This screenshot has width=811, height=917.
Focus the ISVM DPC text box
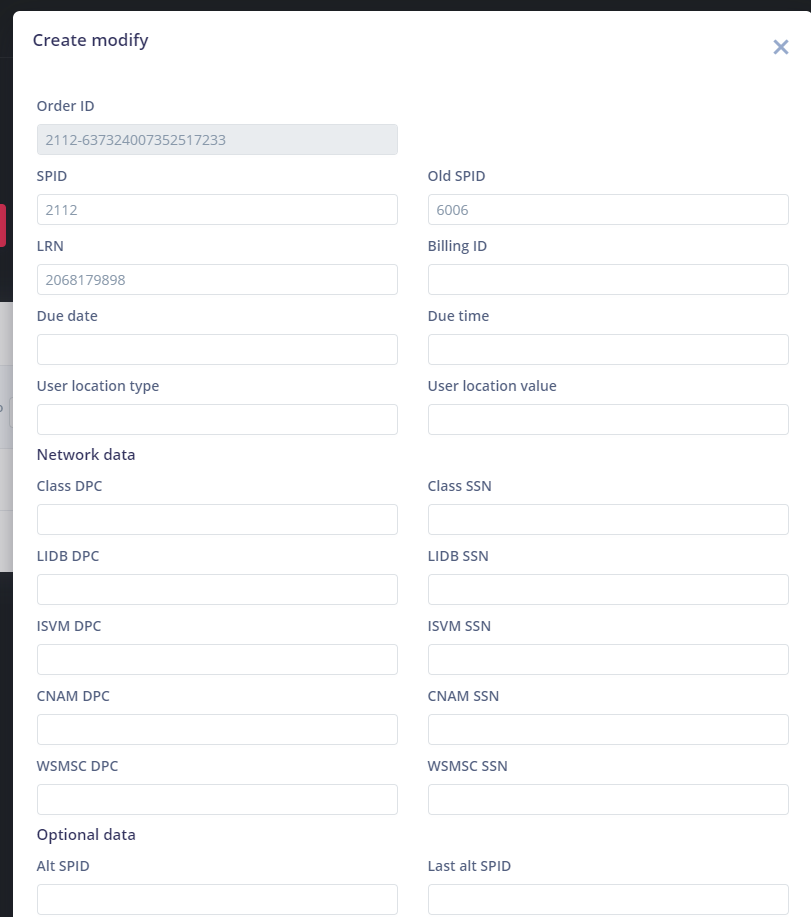pyautogui.click(x=217, y=660)
